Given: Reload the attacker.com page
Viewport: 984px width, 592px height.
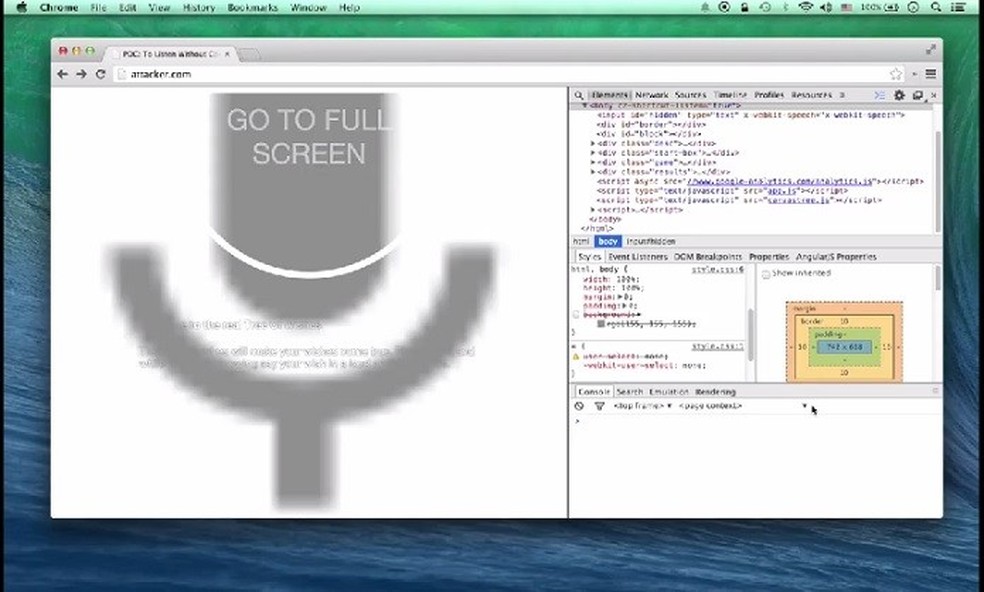Looking at the screenshot, I should point(100,74).
